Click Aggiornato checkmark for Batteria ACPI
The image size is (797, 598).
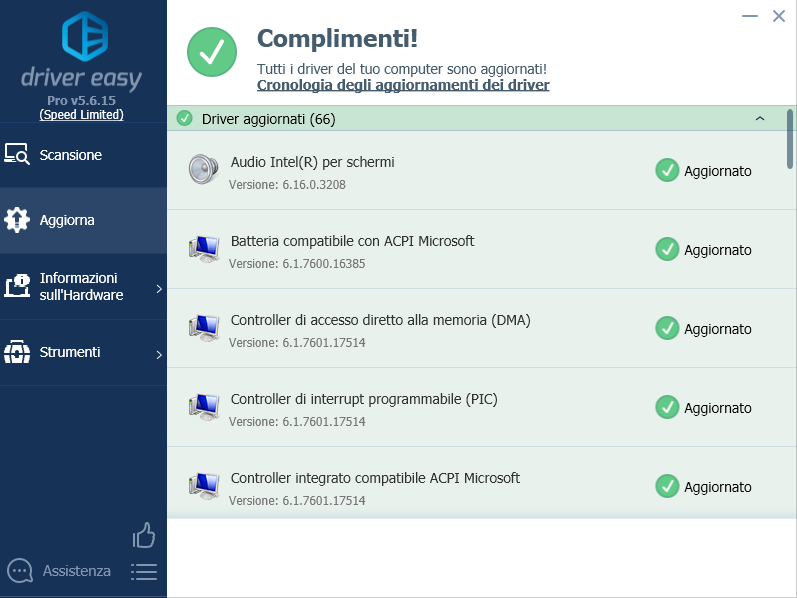[667, 249]
